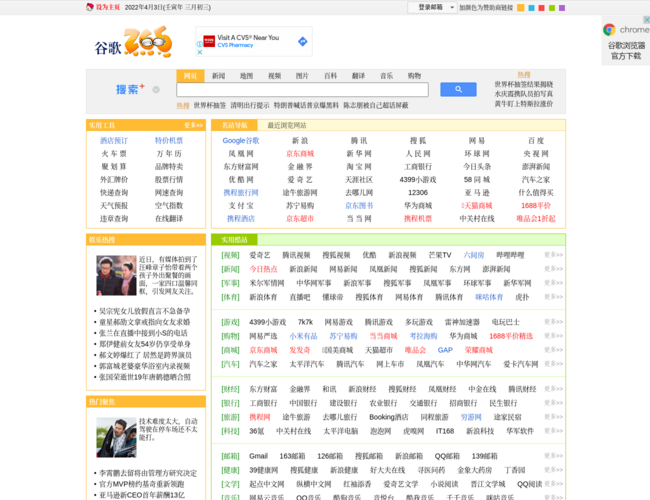Open headline 官方MVP榜约基奇重新领跑
The width and height of the screenshot is (650, 500).
[141, 484]
